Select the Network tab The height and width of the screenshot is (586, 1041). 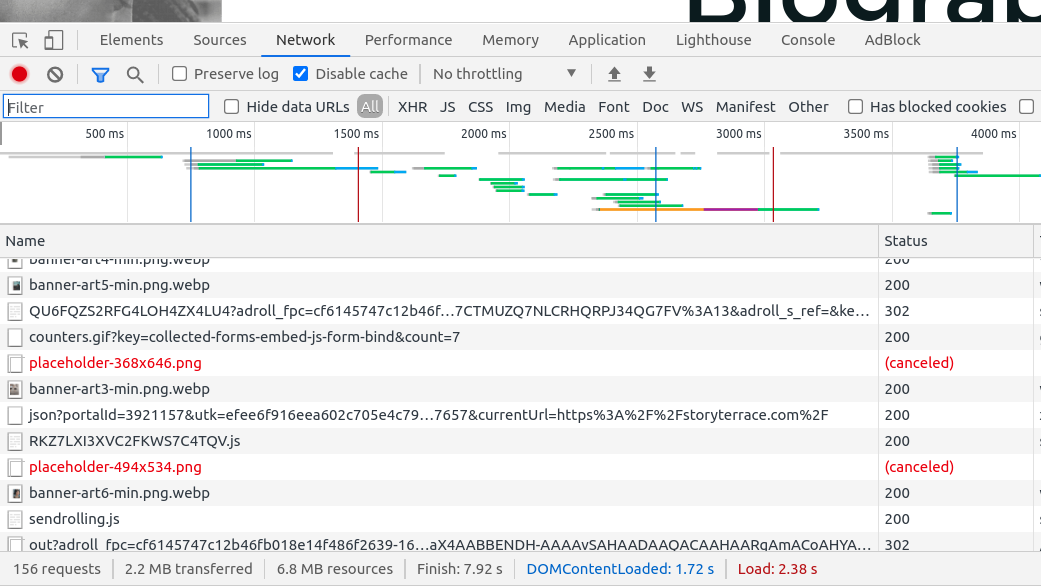[305, 40]
